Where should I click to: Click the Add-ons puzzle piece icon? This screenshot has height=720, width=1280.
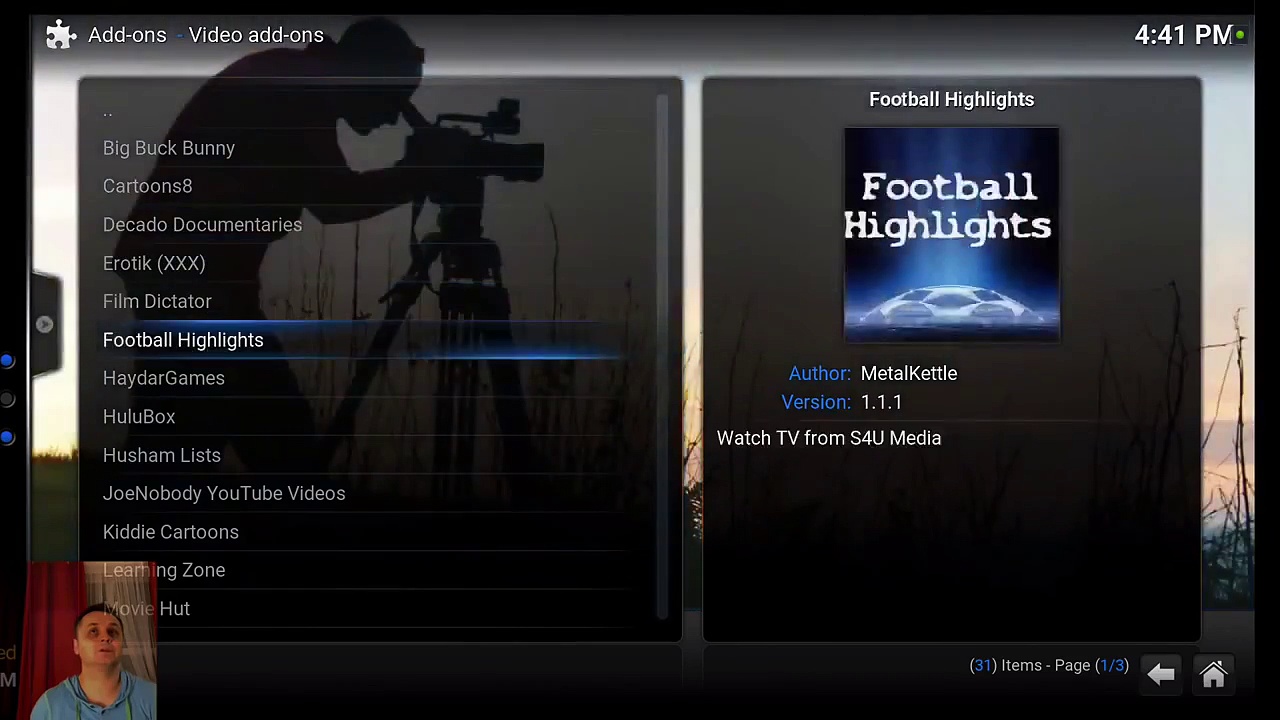[x=61, y=35]
